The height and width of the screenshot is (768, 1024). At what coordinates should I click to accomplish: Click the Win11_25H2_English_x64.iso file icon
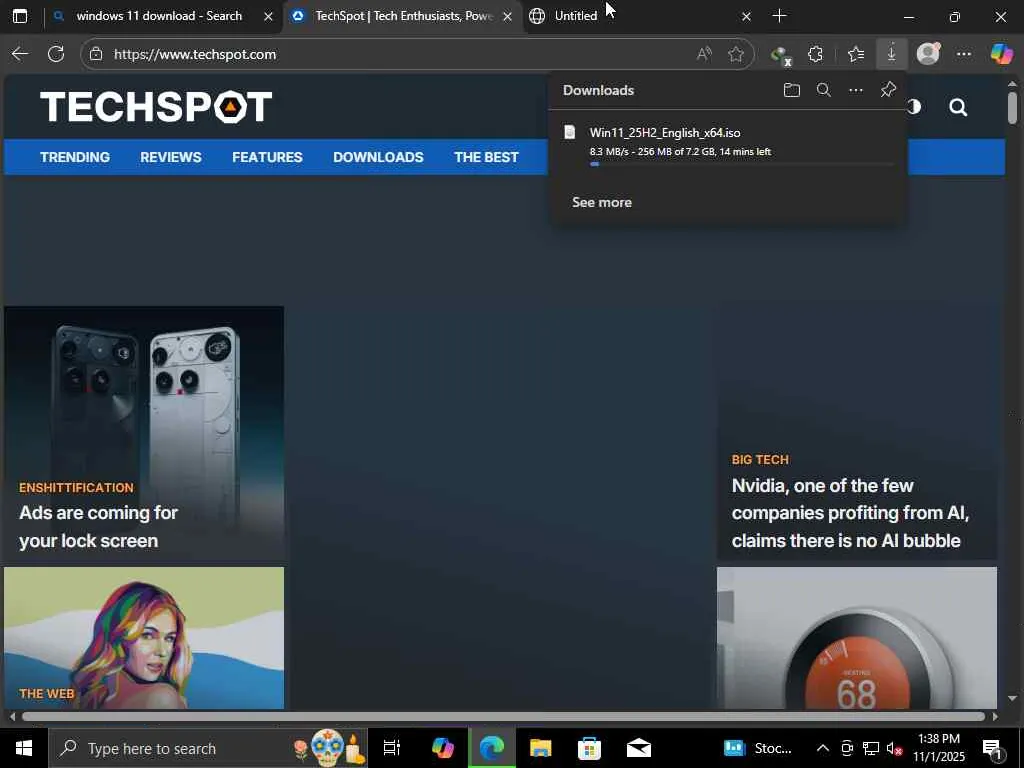[570, 133]
